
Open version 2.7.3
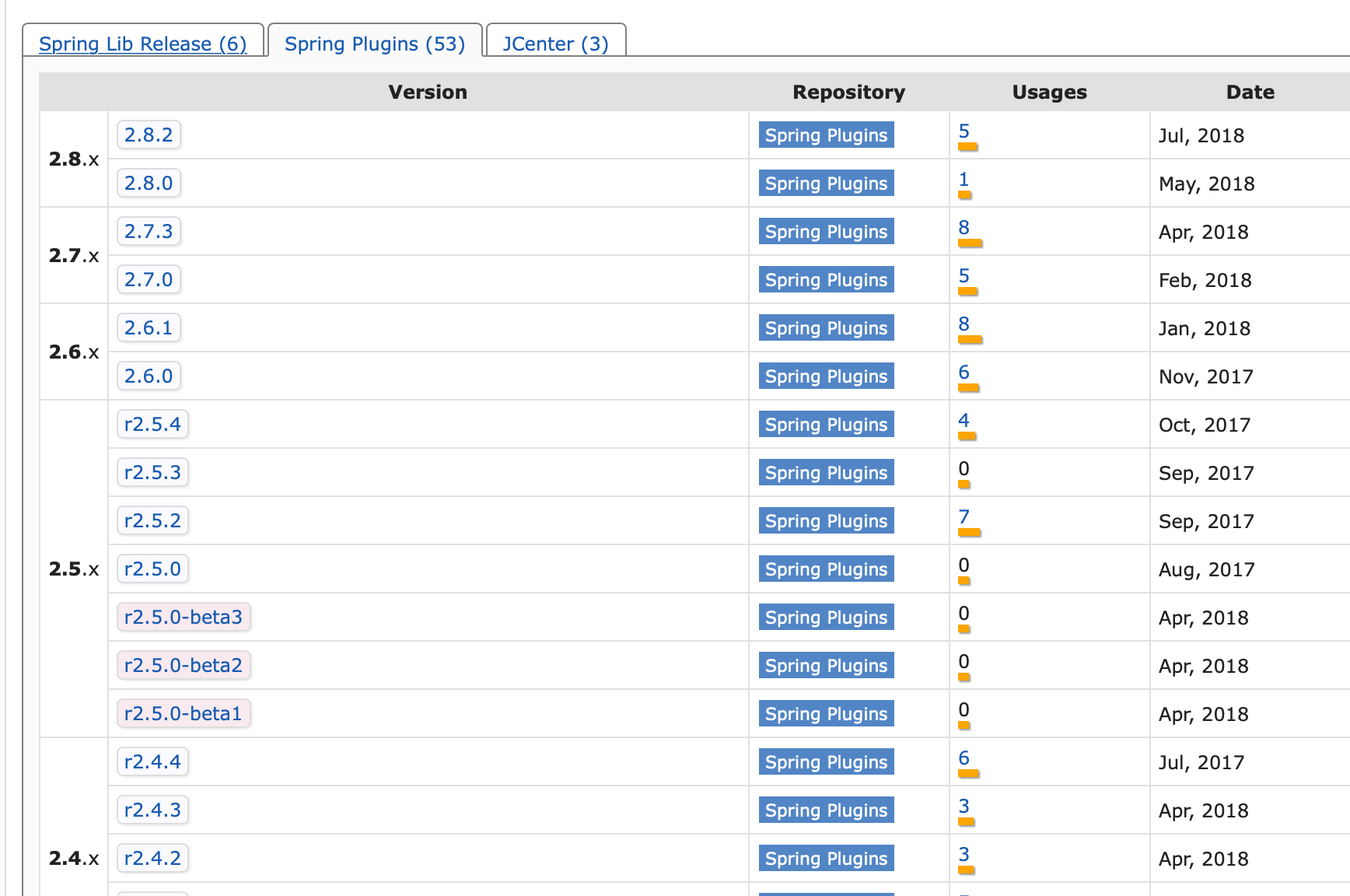[149, 231]
